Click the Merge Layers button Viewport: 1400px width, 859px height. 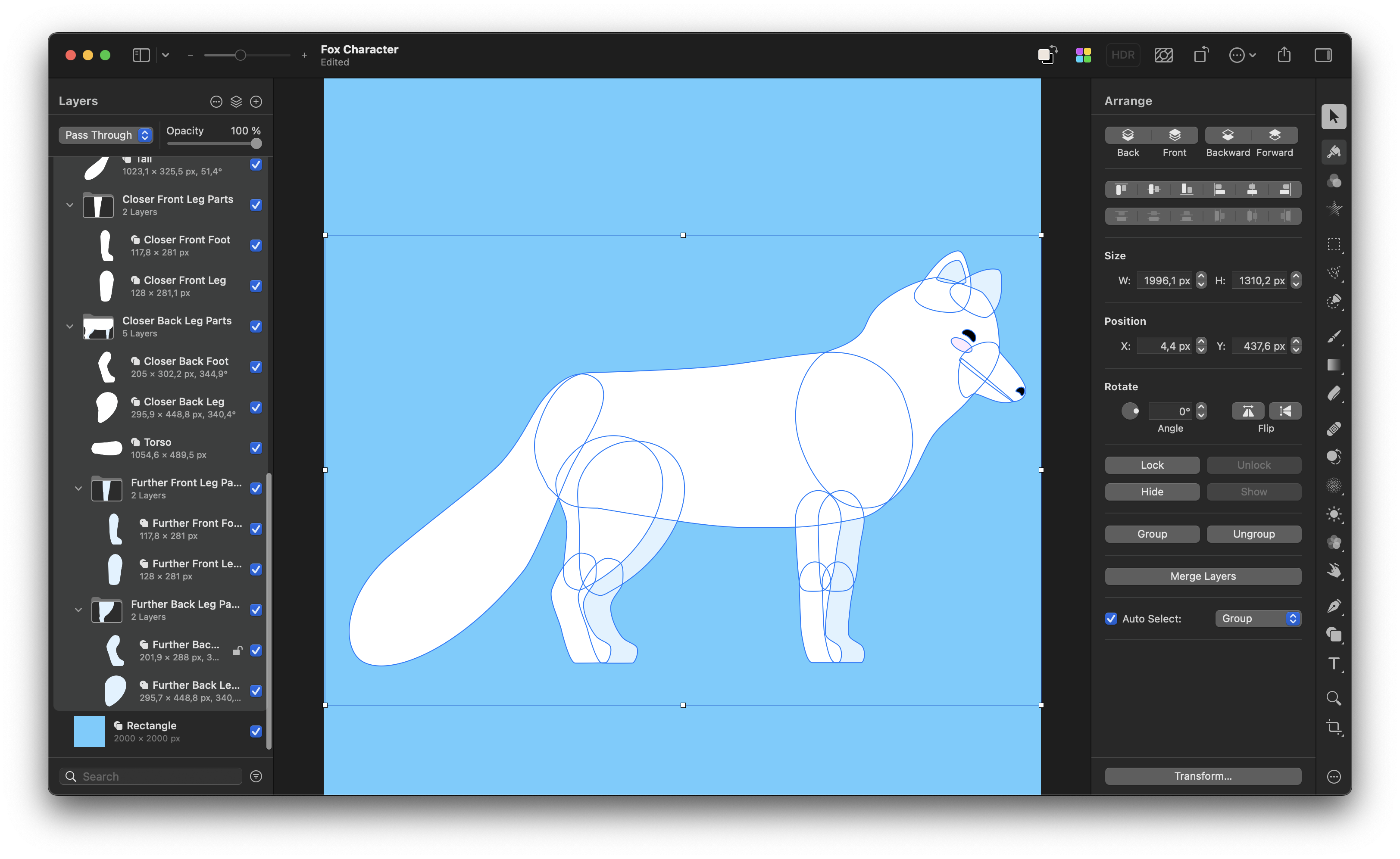(x=1203, y=576)
